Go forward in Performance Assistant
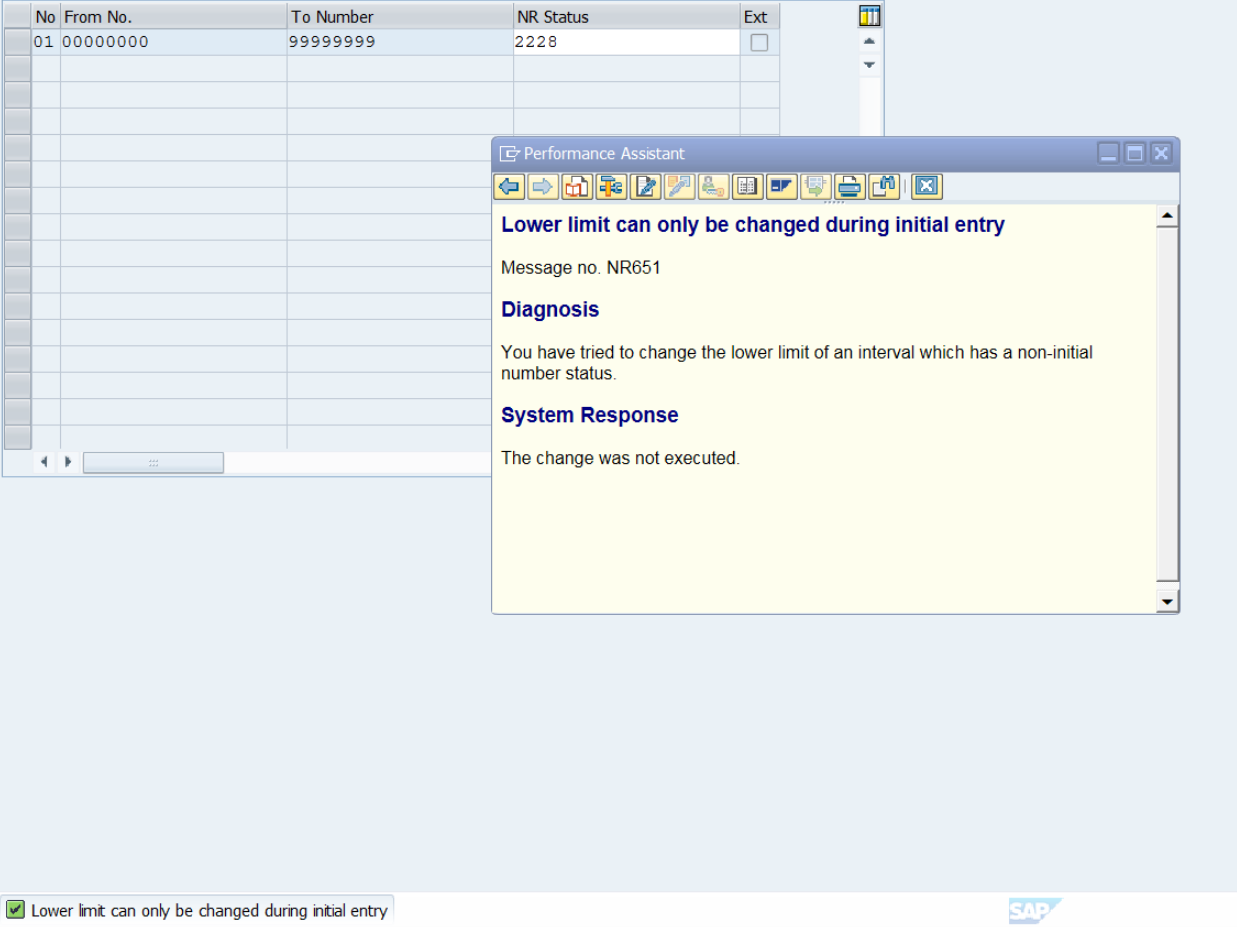1237x927 pixels. pos(543,186)
